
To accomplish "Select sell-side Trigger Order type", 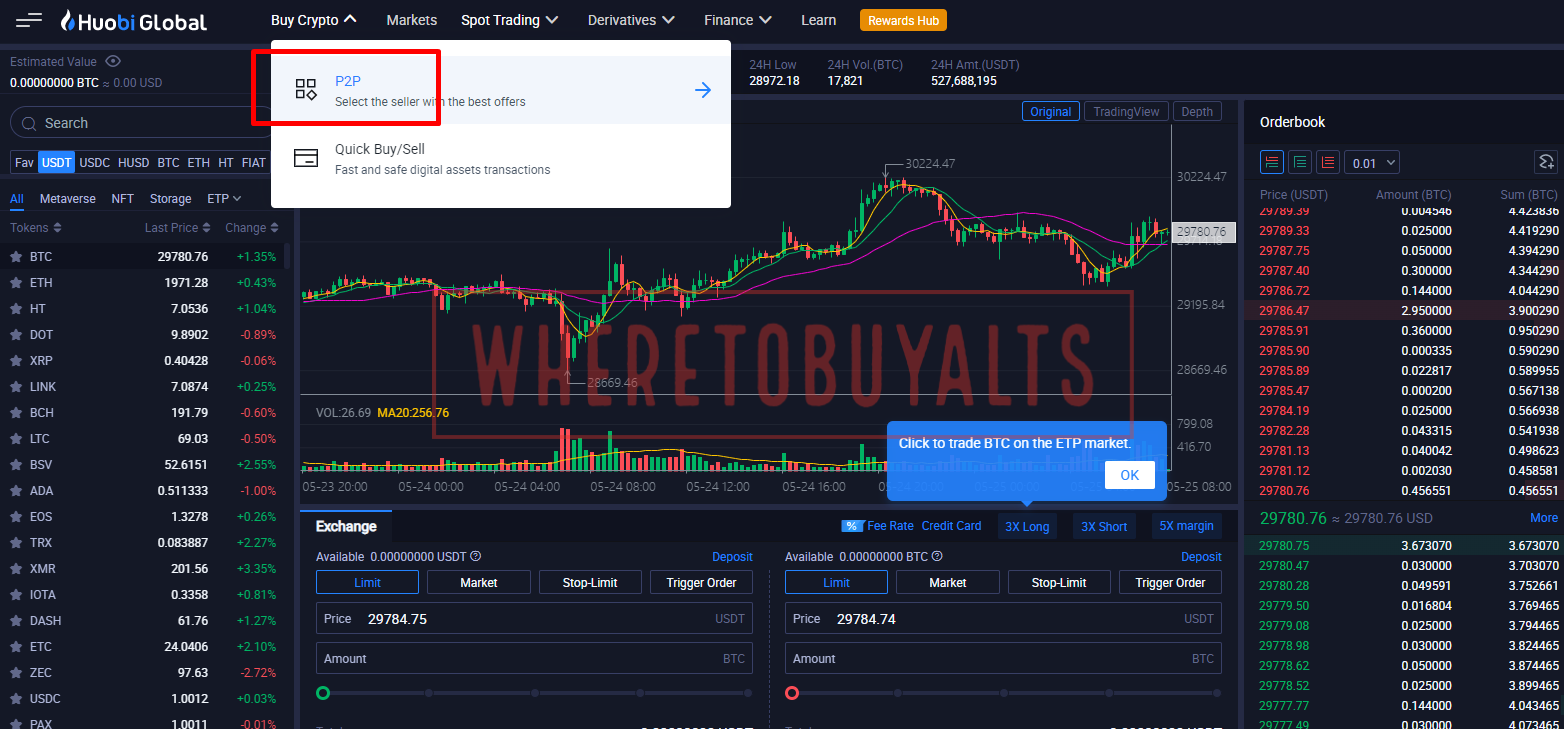I will coord(1170,582).
